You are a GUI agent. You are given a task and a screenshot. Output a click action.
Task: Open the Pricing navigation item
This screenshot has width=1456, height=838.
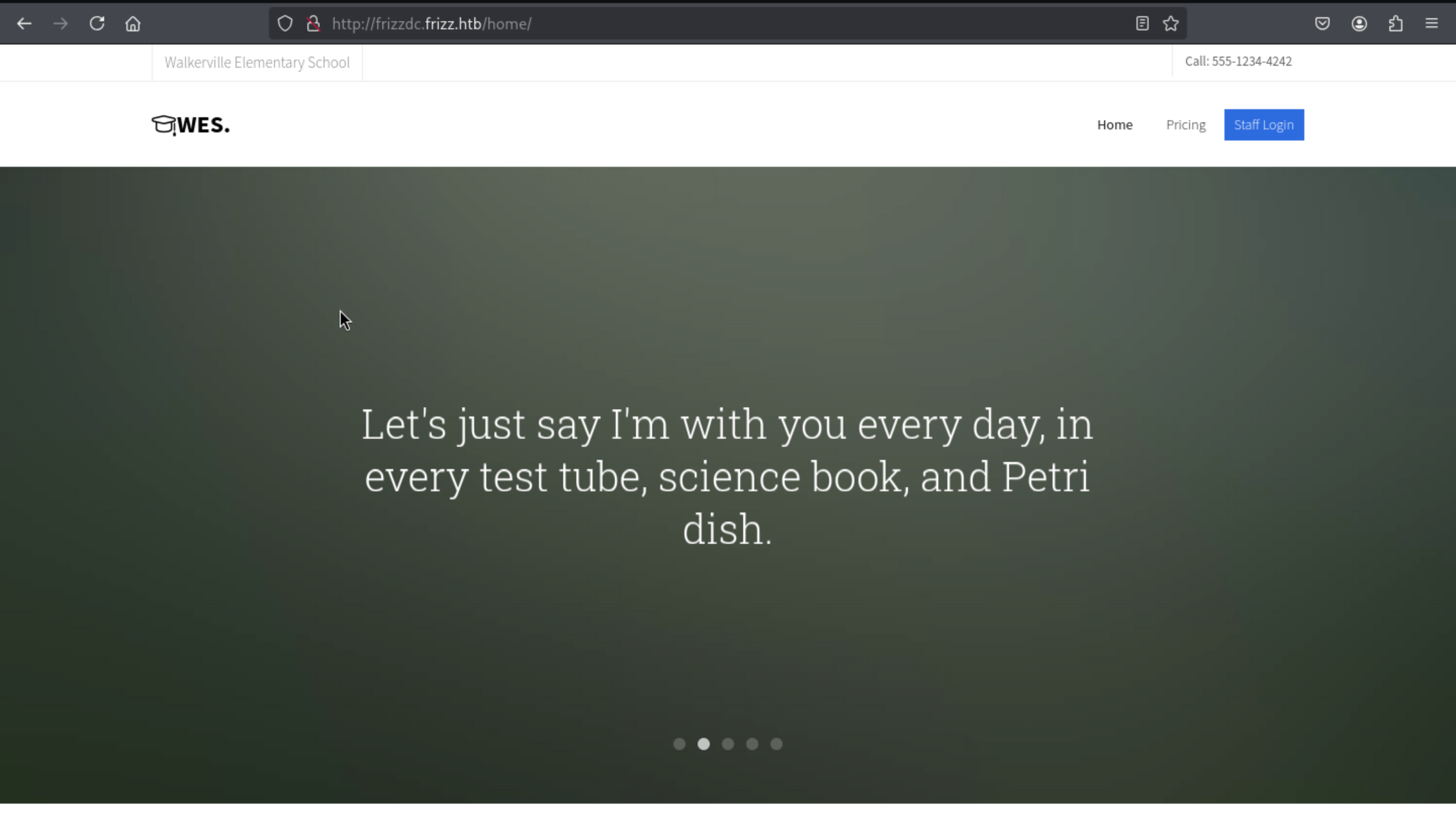tap(1186, 125)
